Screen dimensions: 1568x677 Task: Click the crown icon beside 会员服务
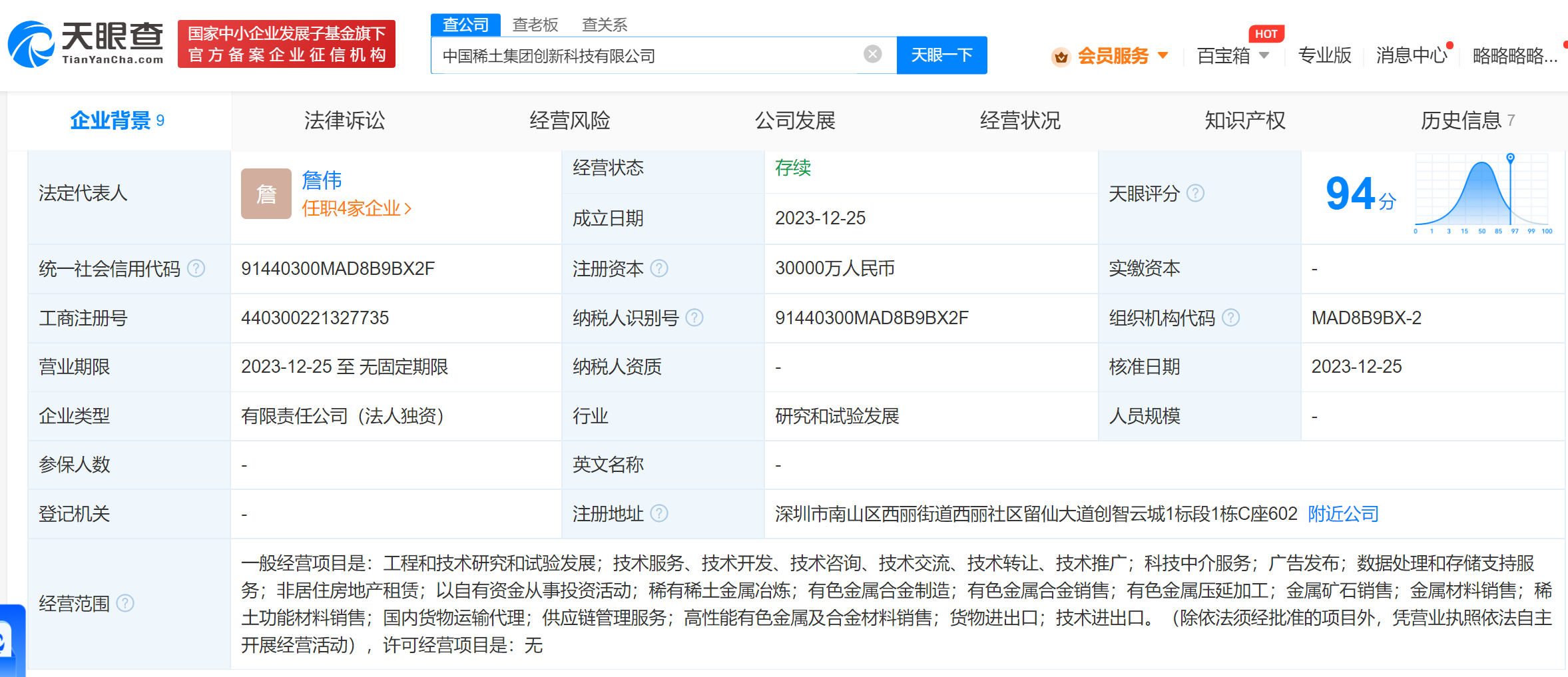coord(1061,57)
